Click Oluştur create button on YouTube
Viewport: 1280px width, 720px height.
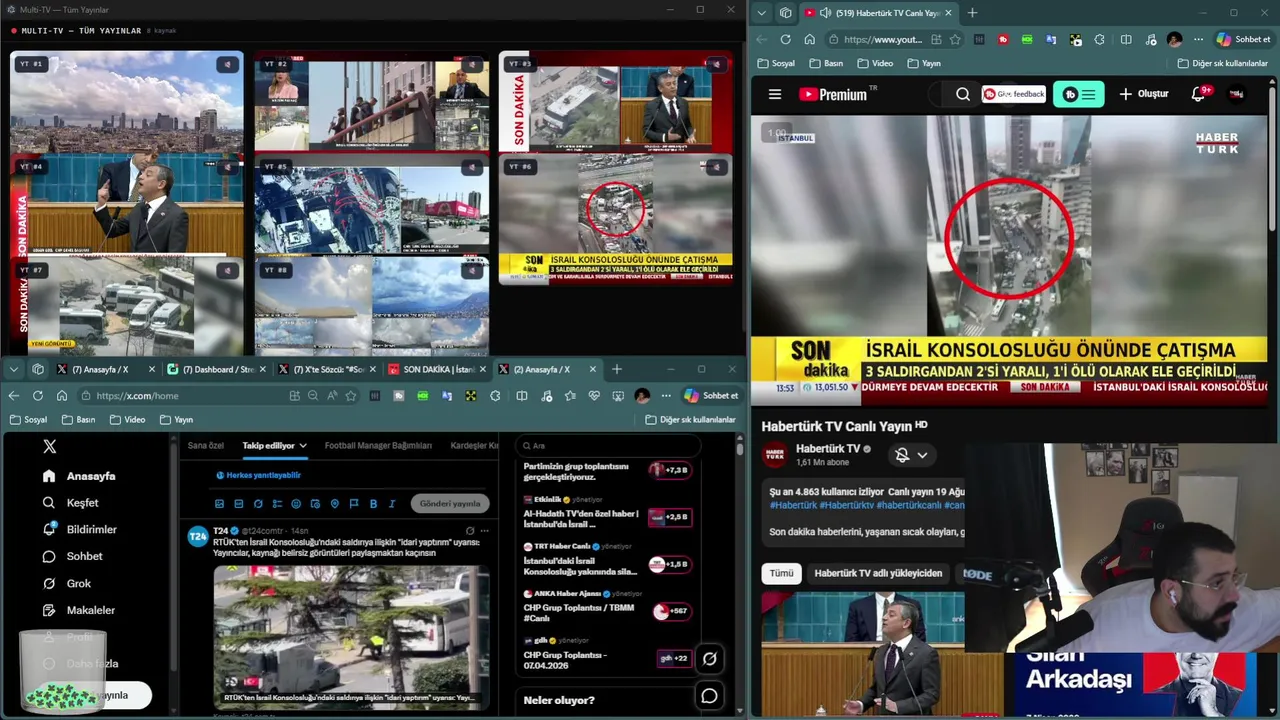(1143, 94)
